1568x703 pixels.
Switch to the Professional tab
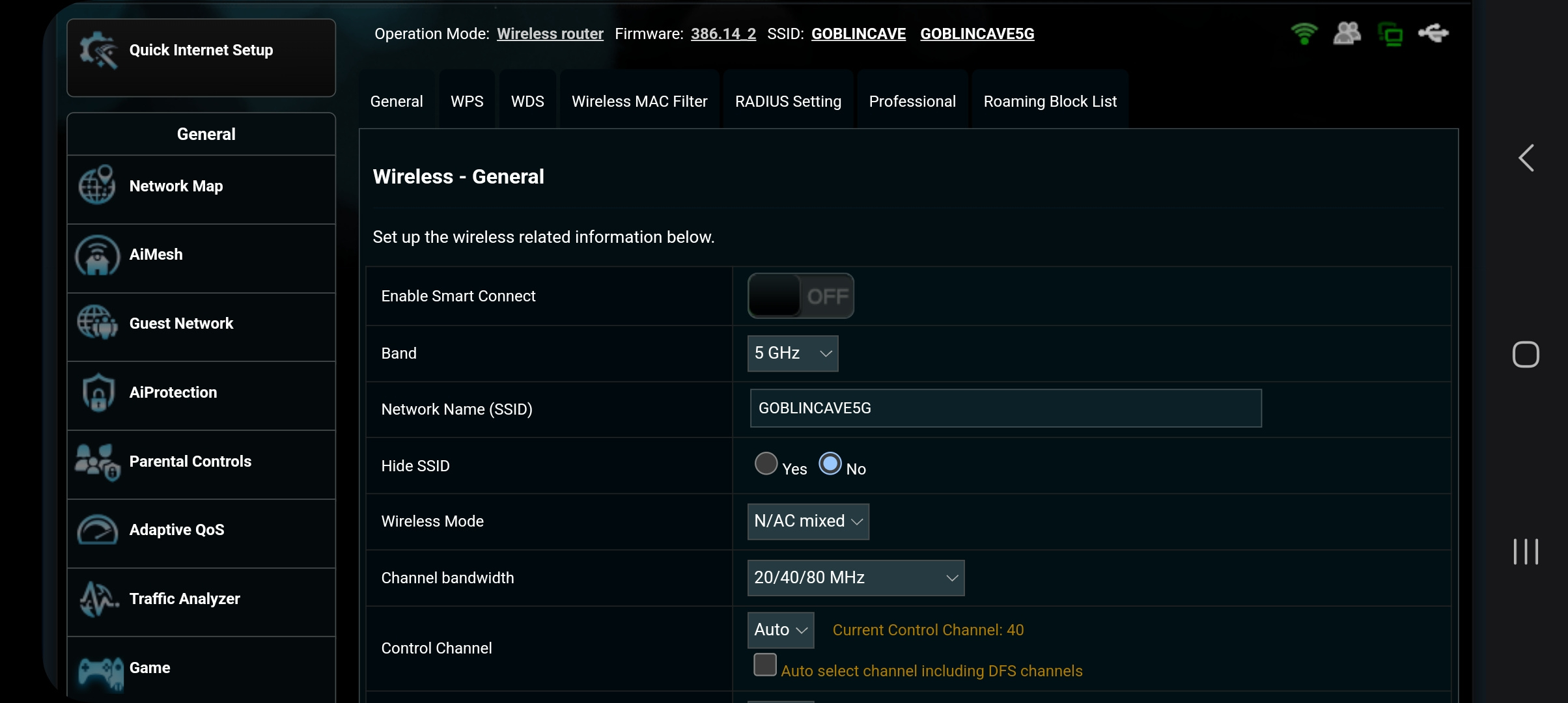click(x=912, y=102)
